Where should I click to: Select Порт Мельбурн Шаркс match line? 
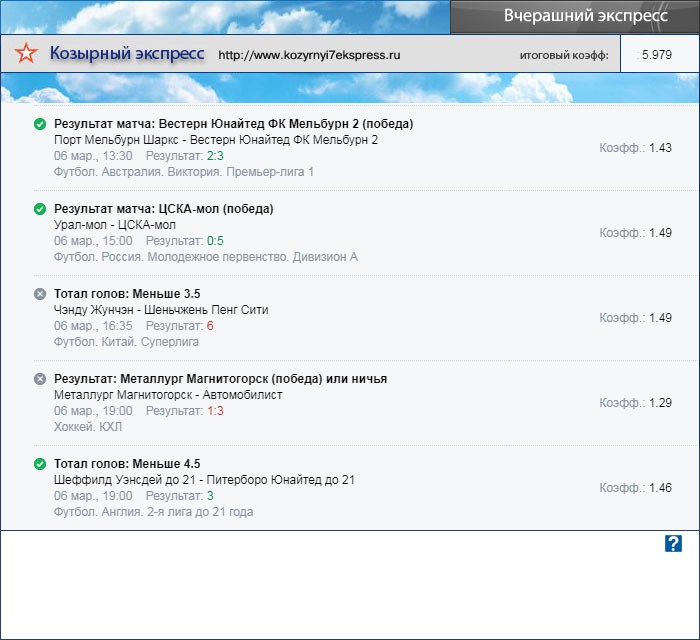coord(216,140)
